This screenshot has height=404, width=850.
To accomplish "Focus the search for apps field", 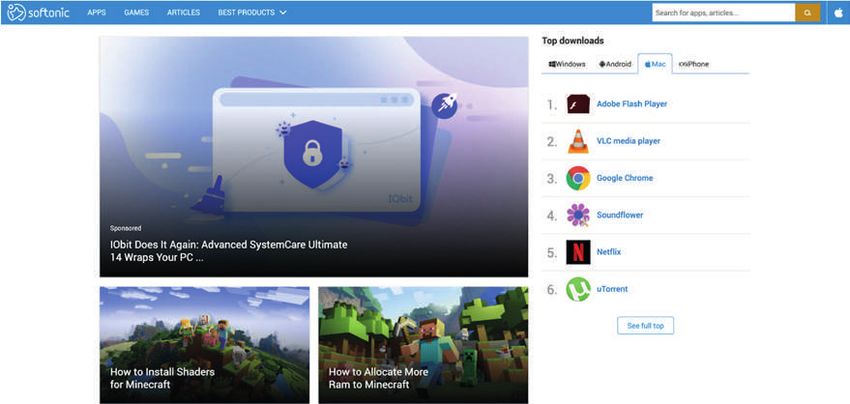I will [723, 12].
